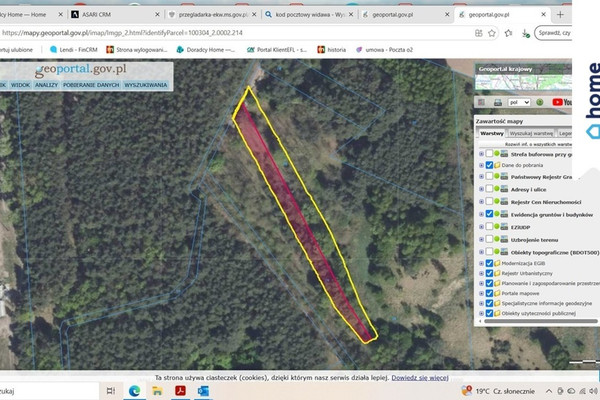Show hidden system tray icons chevron

pyautogui.click(x=549, y=391)
